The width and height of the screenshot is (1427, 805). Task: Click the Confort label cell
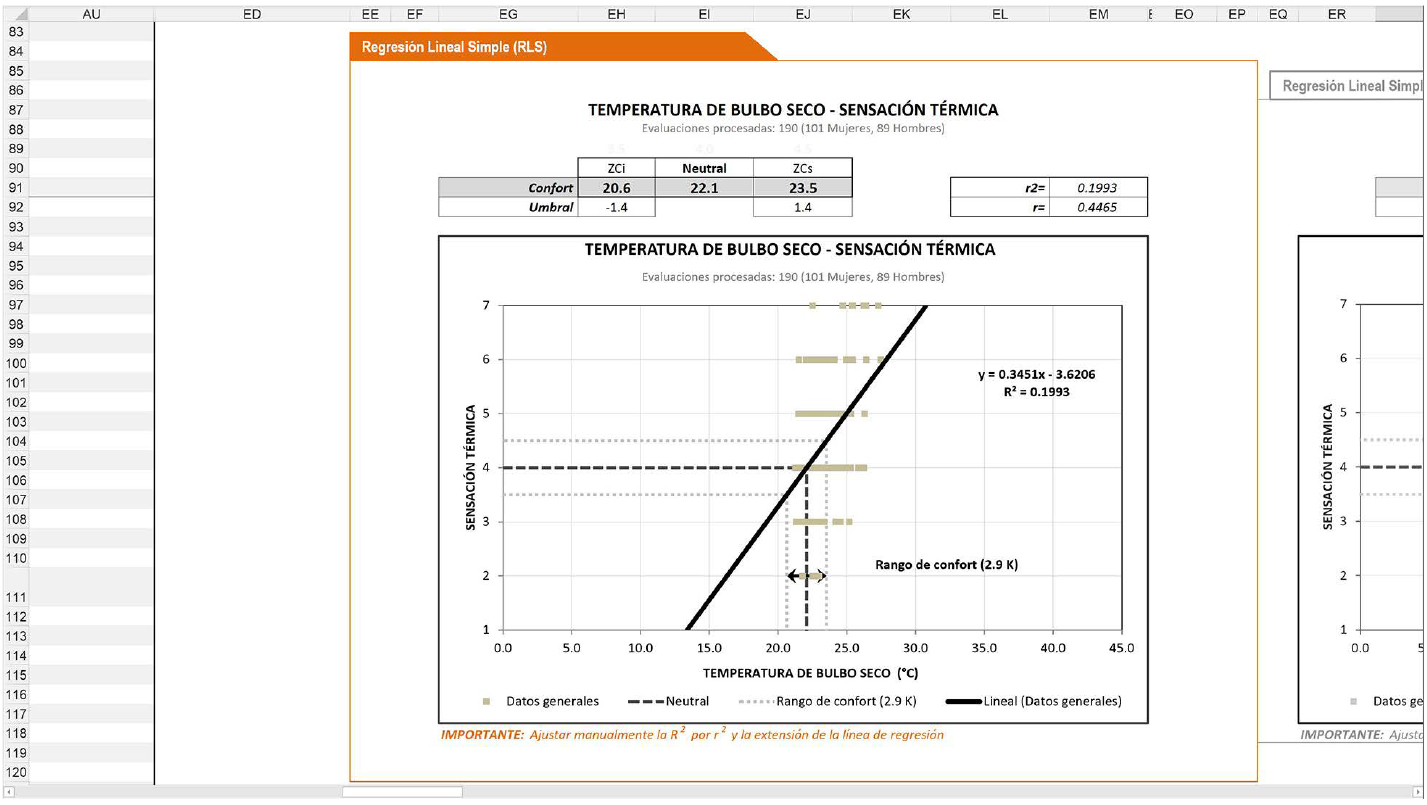tap(508, 188)
